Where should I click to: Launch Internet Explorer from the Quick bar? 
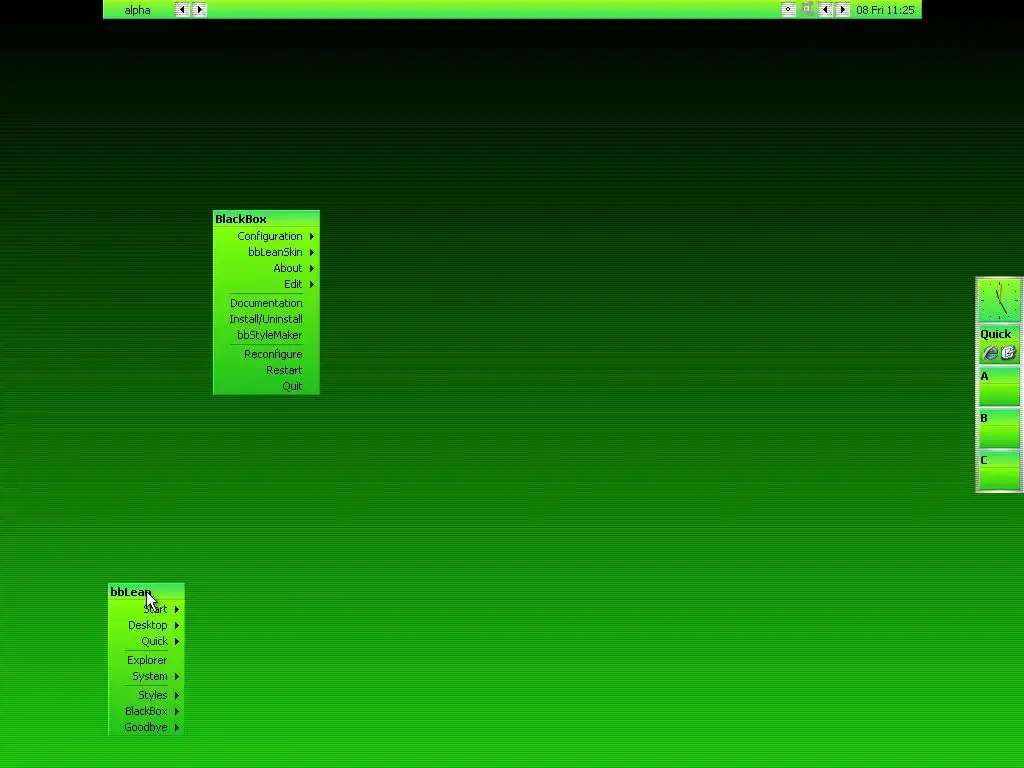coord(991,353)
